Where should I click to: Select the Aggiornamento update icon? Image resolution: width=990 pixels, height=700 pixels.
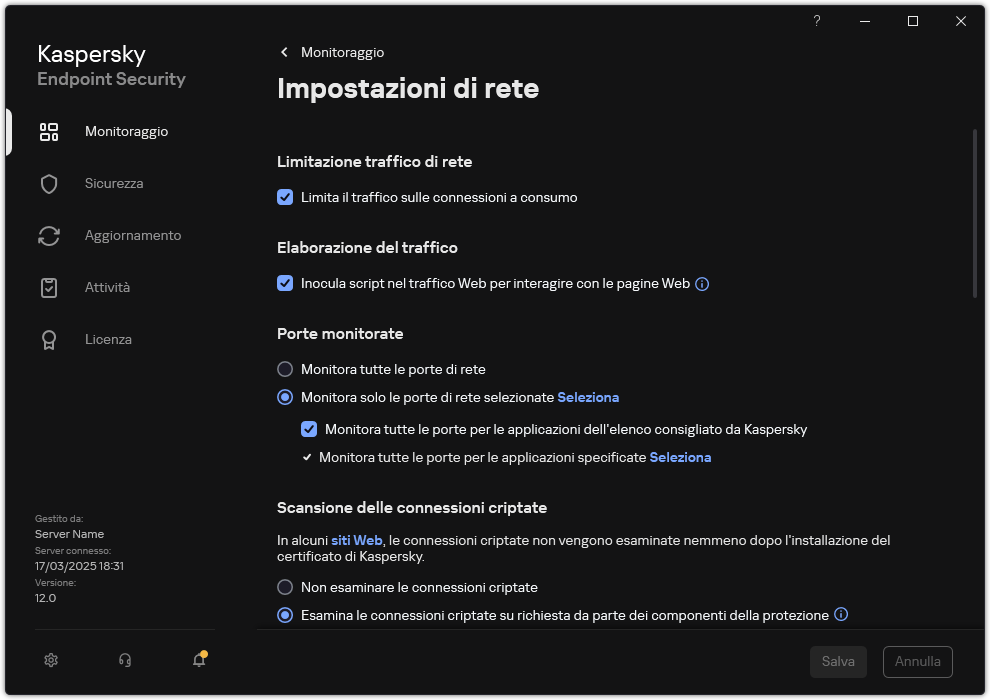48,235
